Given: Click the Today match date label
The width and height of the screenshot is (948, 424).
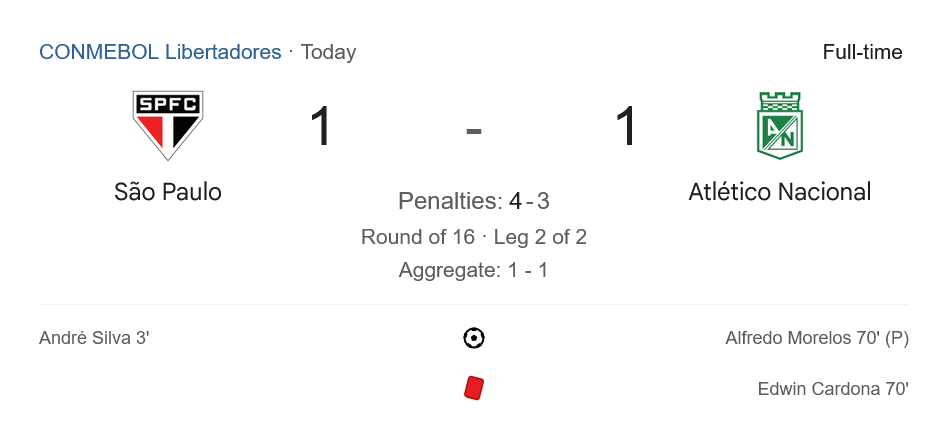Looking at the screenshot, I should pos(328,52).
